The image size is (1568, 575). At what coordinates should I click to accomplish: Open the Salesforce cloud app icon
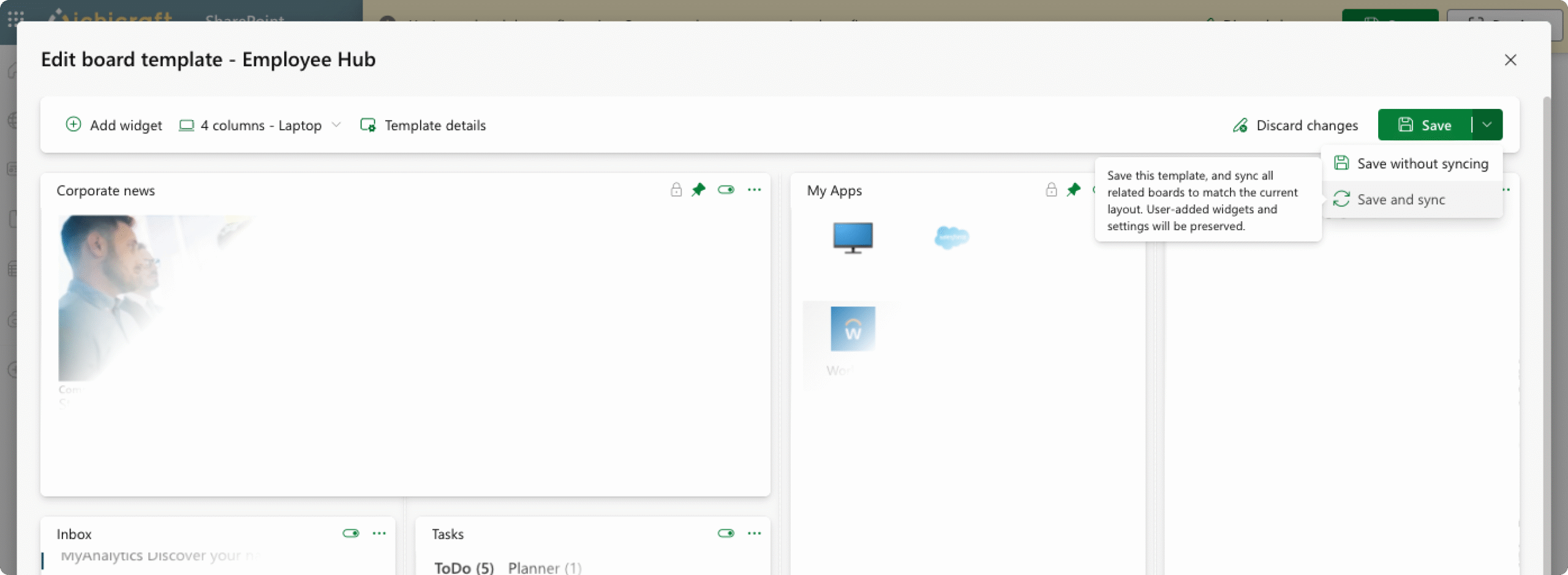pos(951,238)
